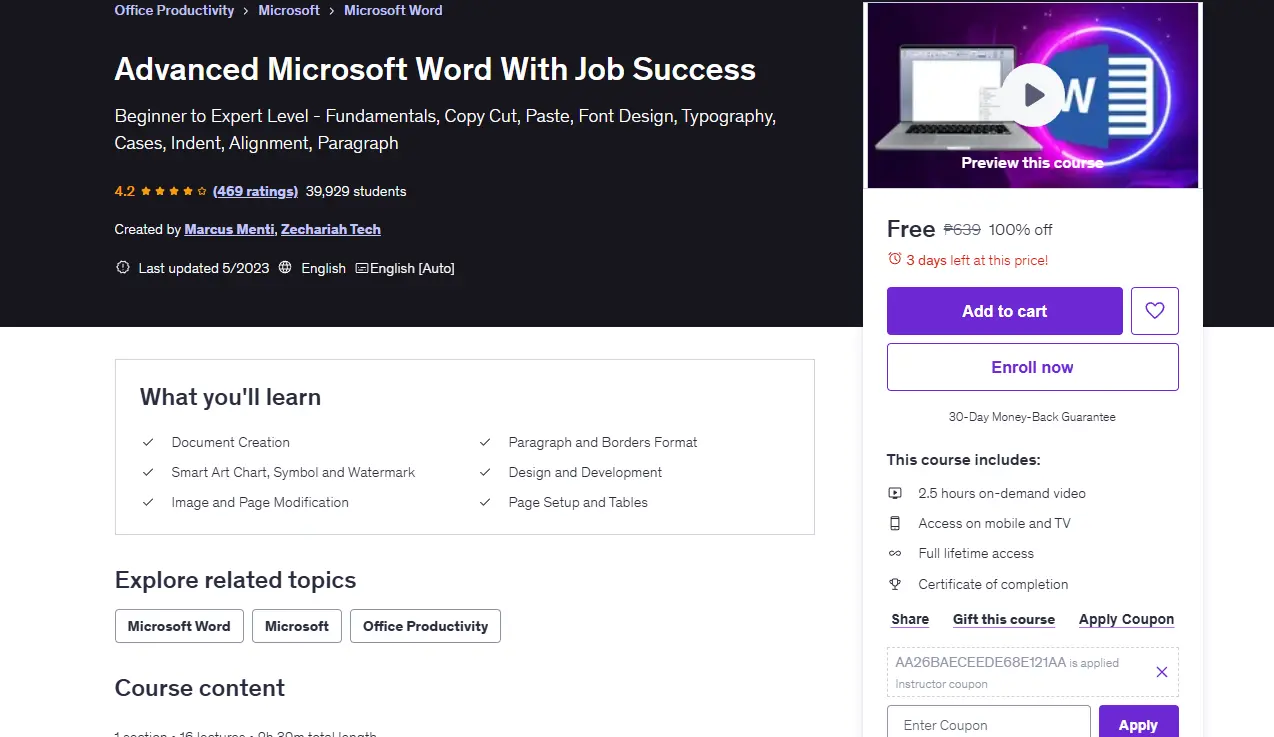Click the 'Course content' heading

click(x=200, y=687)
